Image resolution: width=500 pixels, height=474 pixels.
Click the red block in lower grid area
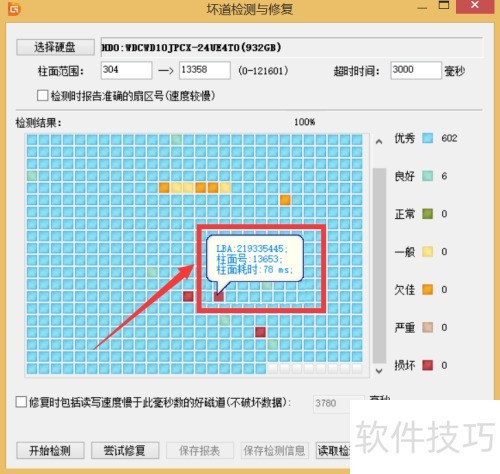pyautogui.click(x=260, y=332)
